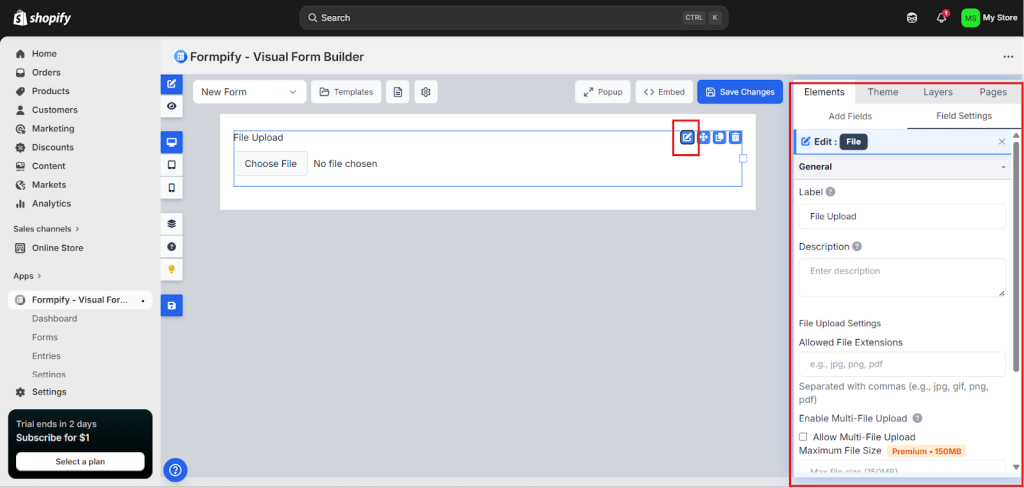
Task: Duplicate the File Upload field via copy icon
Action: point(719,137)
